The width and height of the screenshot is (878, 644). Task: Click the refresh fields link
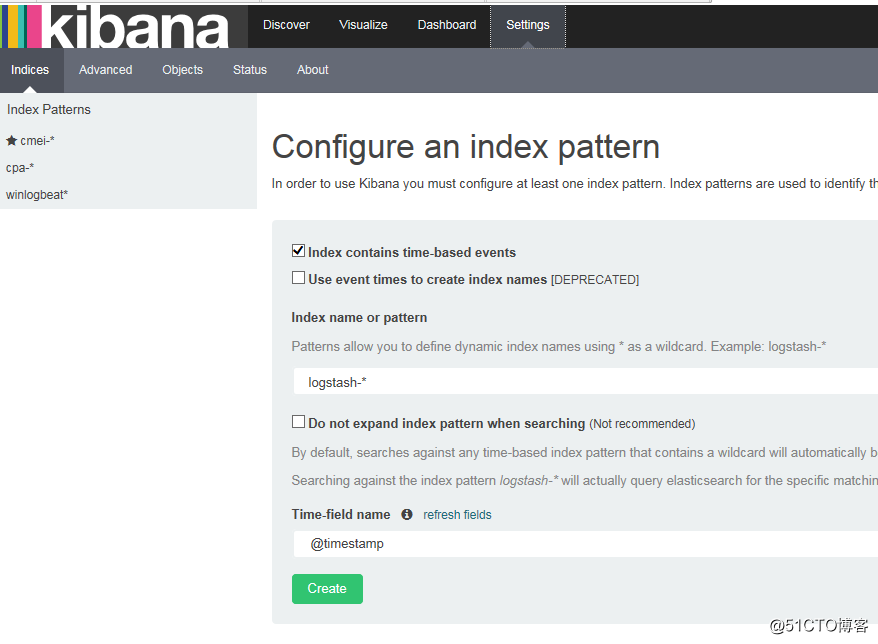pos(457,515)
